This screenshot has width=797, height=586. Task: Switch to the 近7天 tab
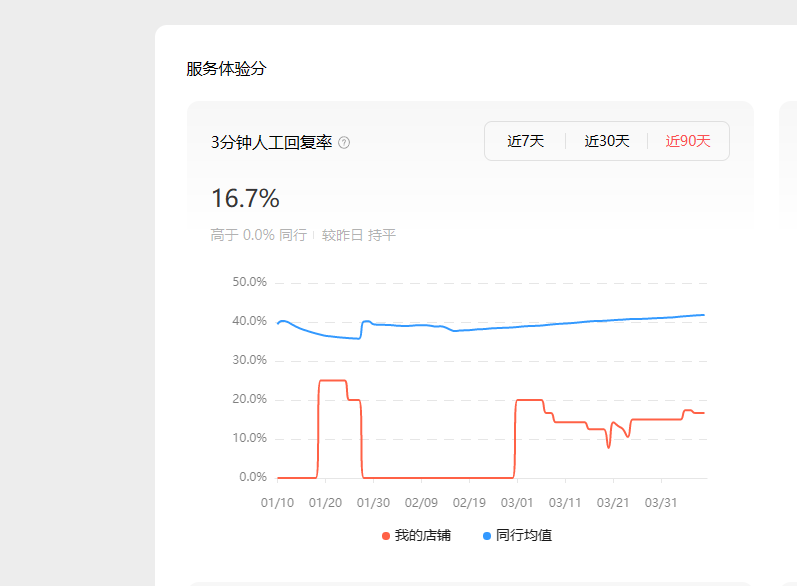[526, 141]
